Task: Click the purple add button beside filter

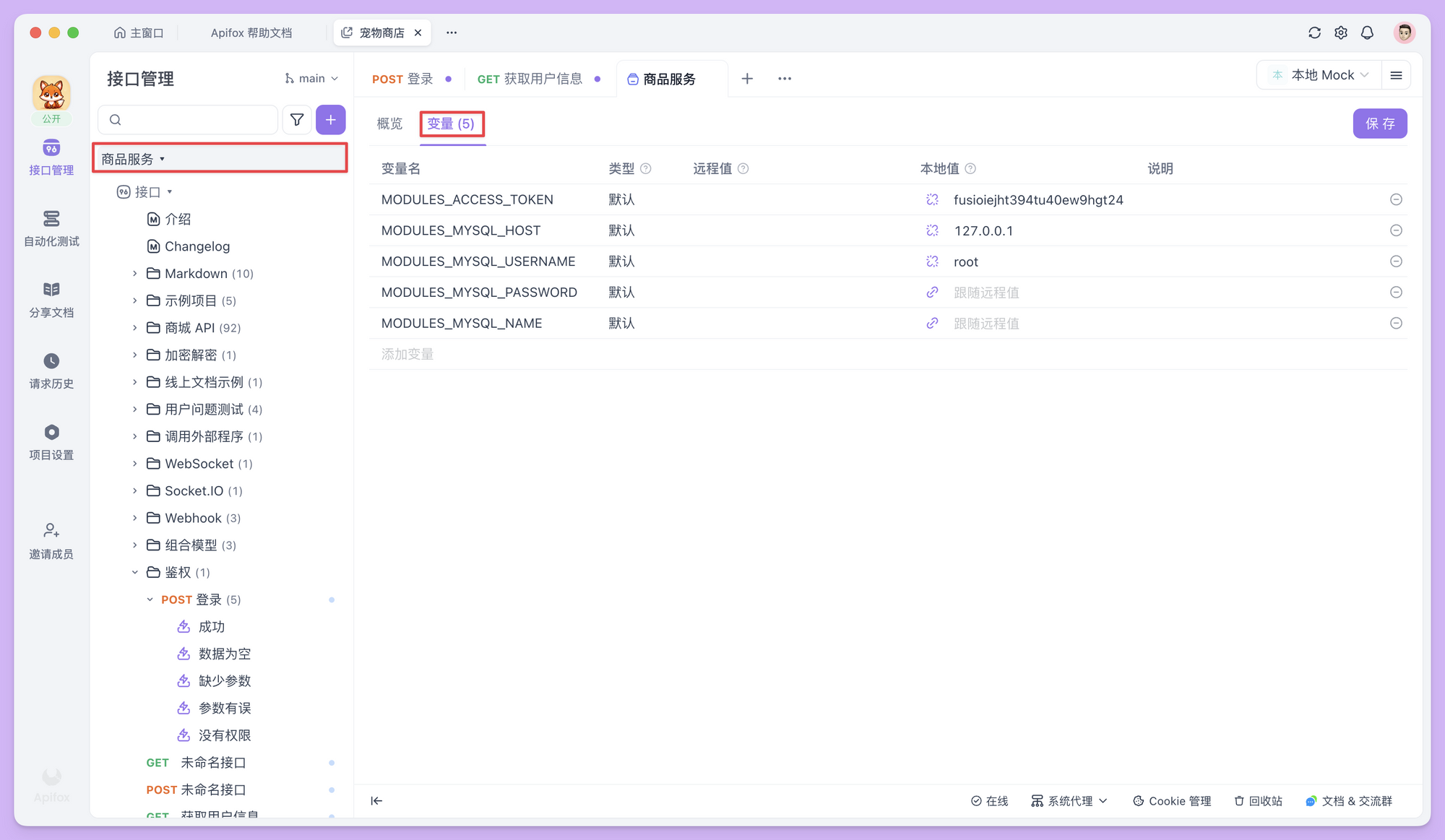Action: pos(331,120)
